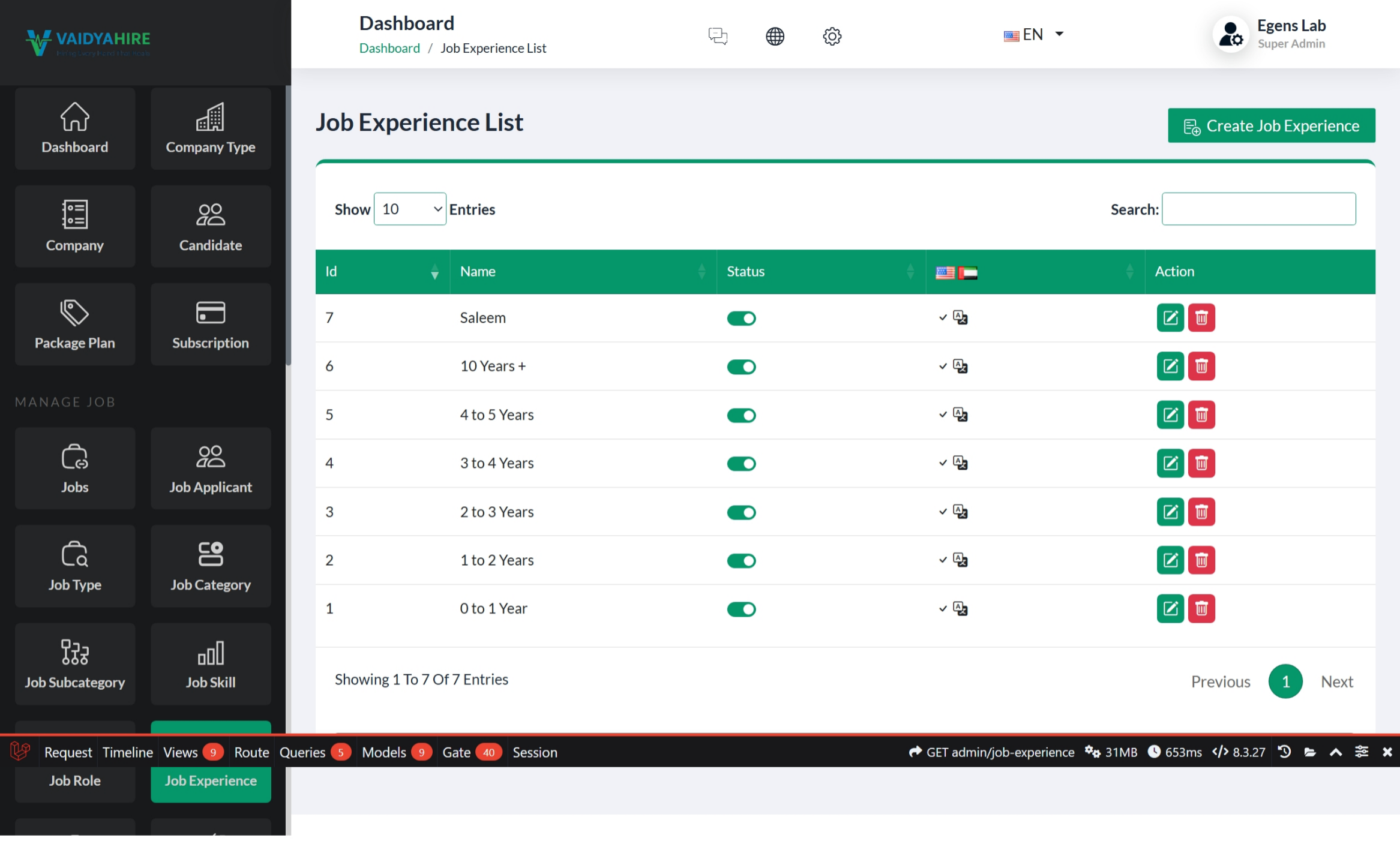
Task: Toggle status switch for 3 to 4 Years
Action: click(741, 464)
